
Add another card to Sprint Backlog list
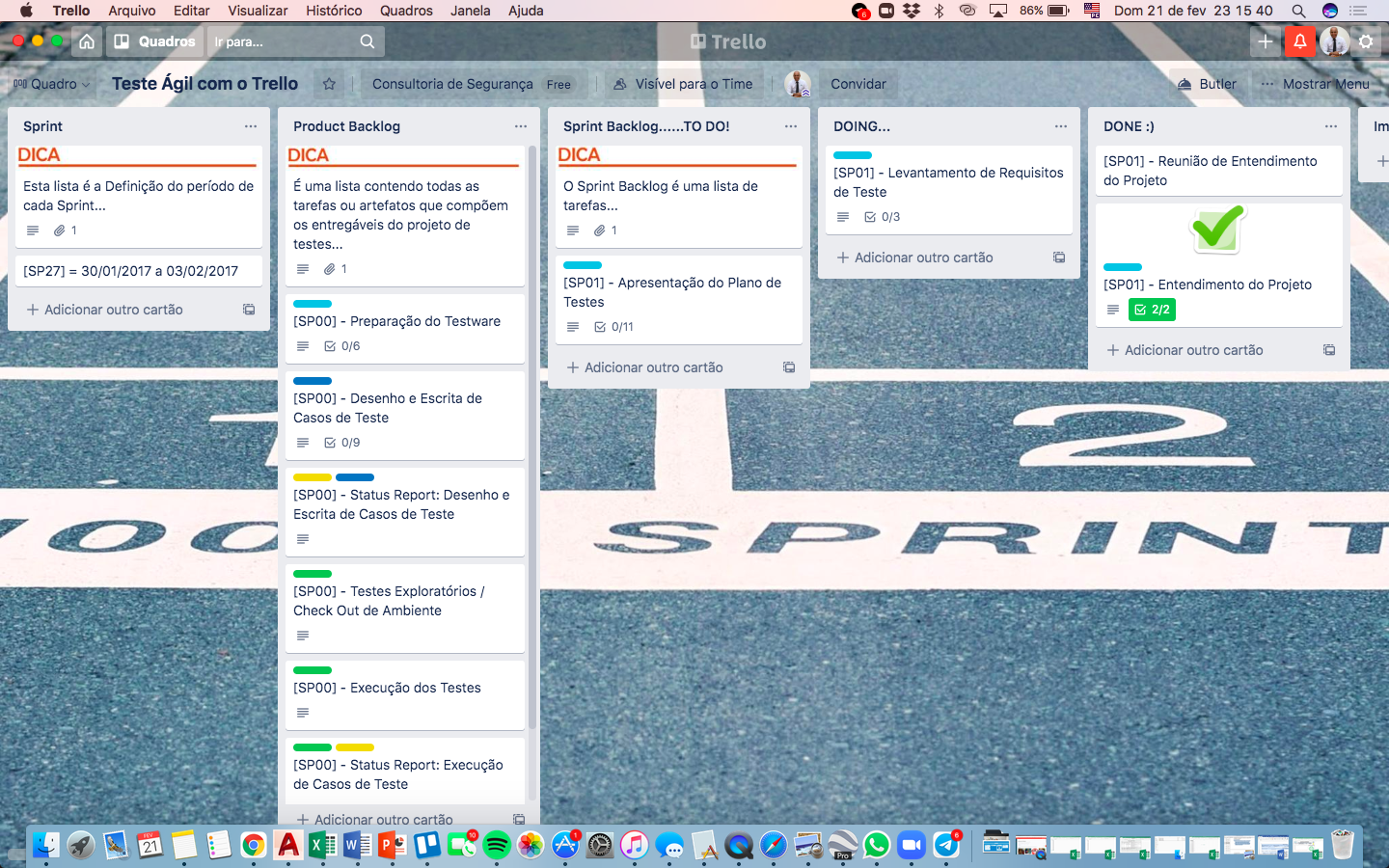[644, 367]
